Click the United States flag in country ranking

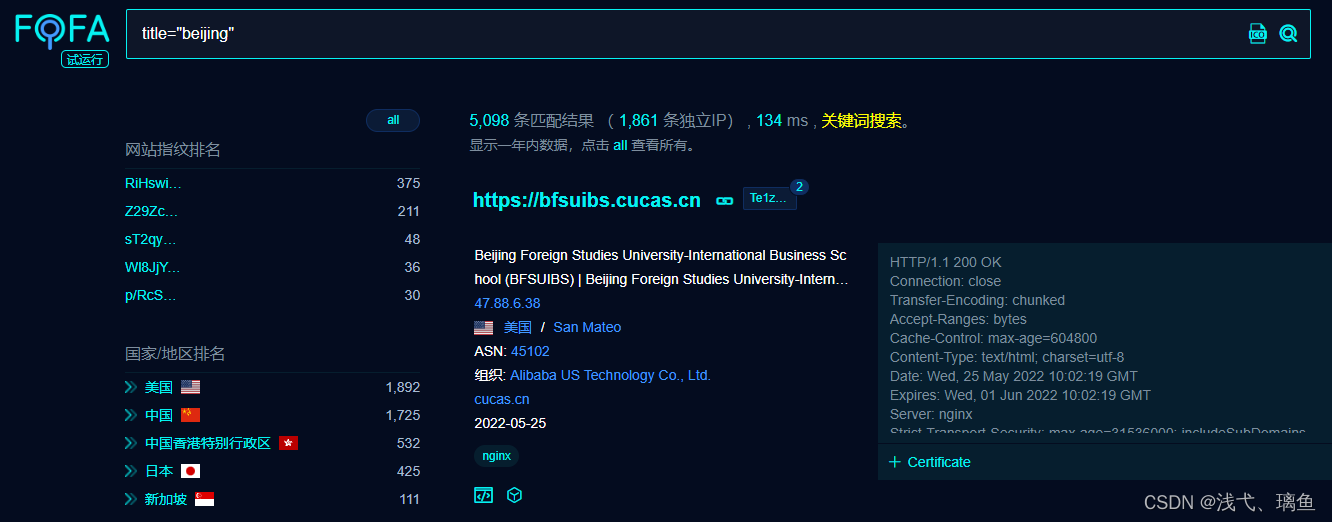[191, 387]
